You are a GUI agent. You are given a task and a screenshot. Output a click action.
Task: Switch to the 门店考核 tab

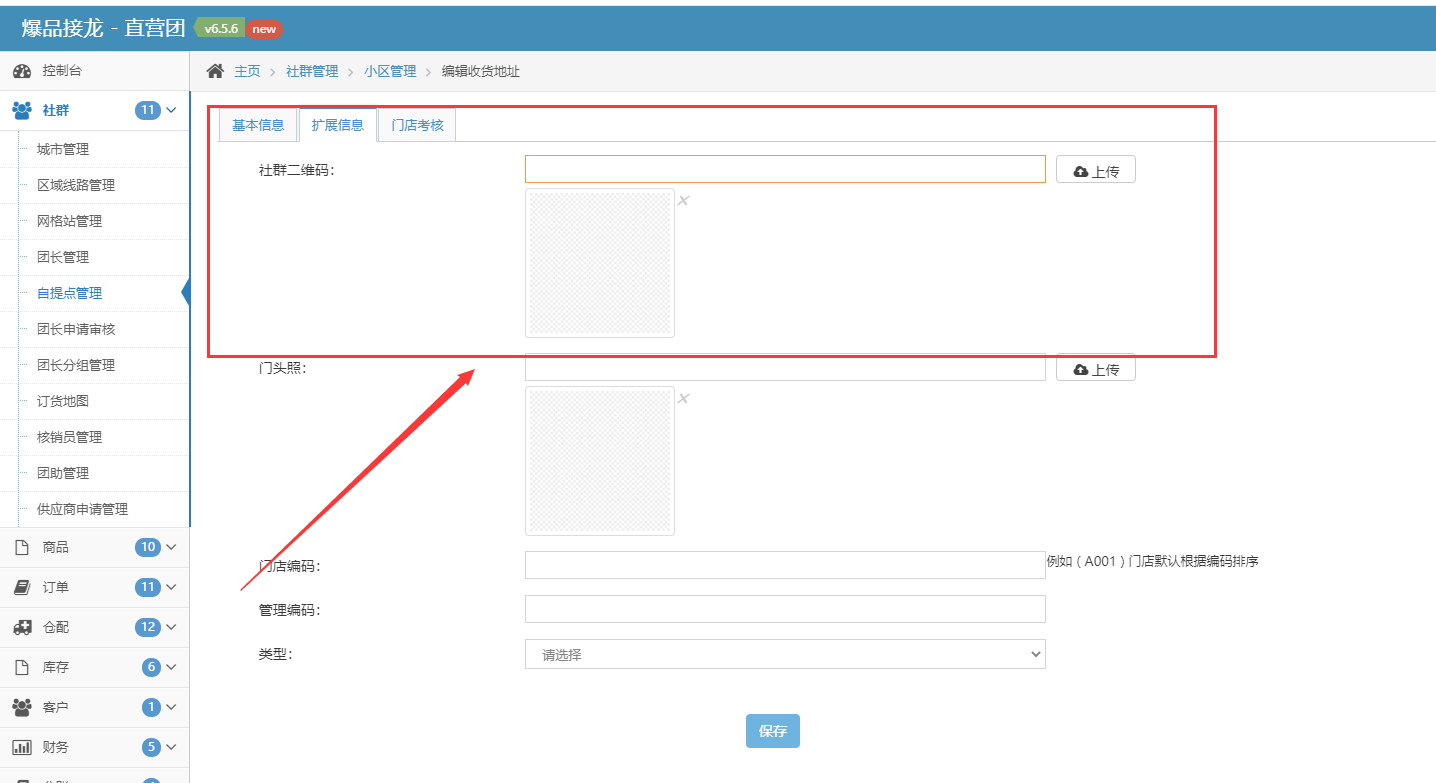coord(417,125)
